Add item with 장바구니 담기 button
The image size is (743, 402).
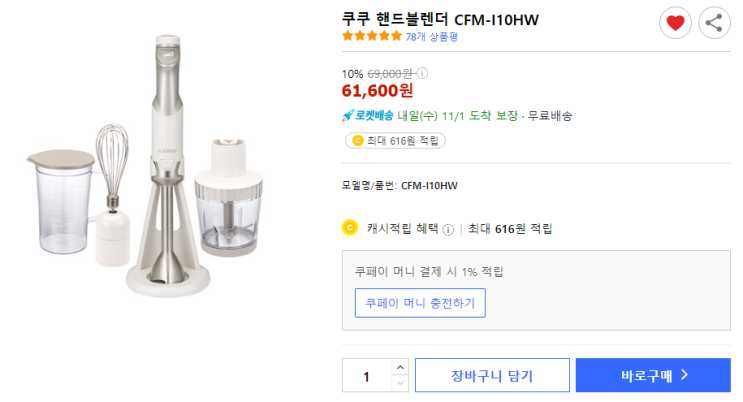pyautogui.click(x=492, y=376)
